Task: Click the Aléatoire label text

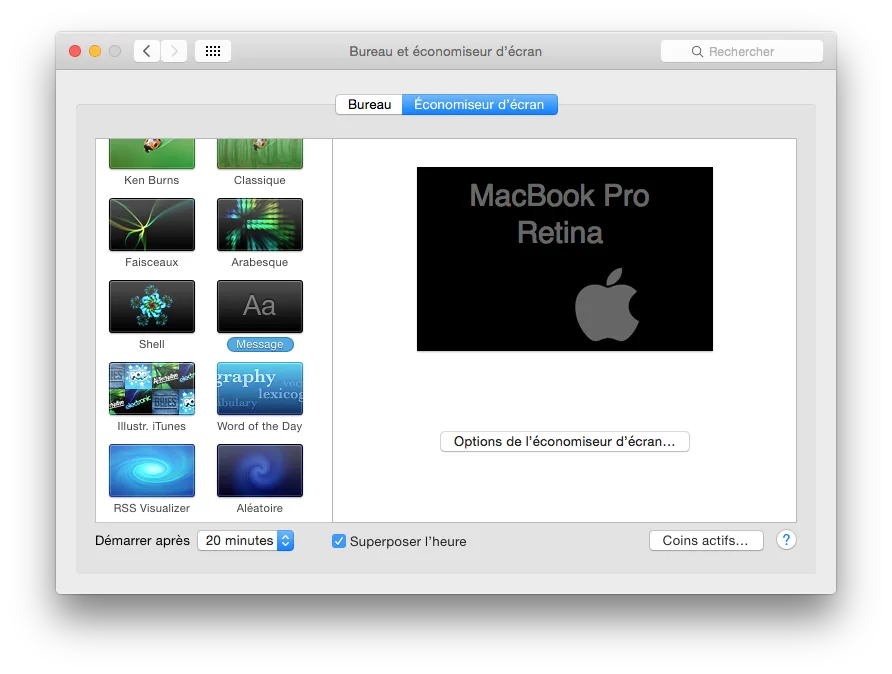Action: [x=259, y=508]
